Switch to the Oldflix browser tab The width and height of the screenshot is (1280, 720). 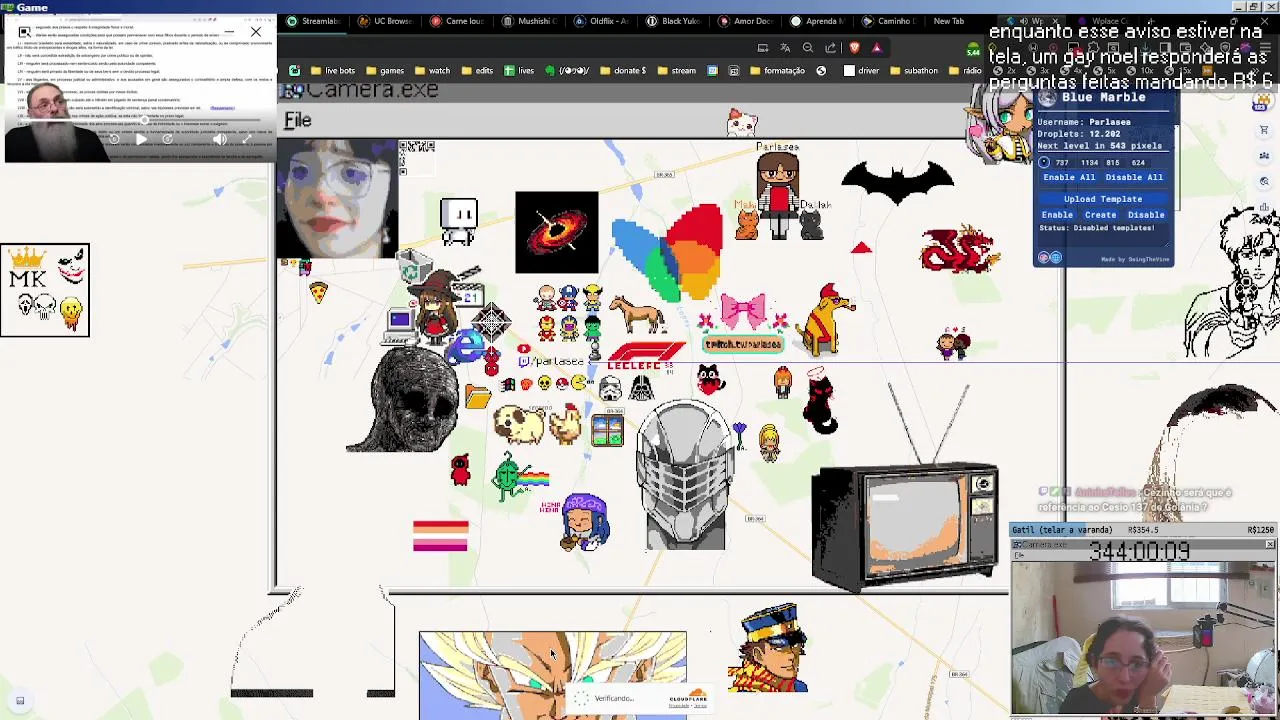(602, 21)
